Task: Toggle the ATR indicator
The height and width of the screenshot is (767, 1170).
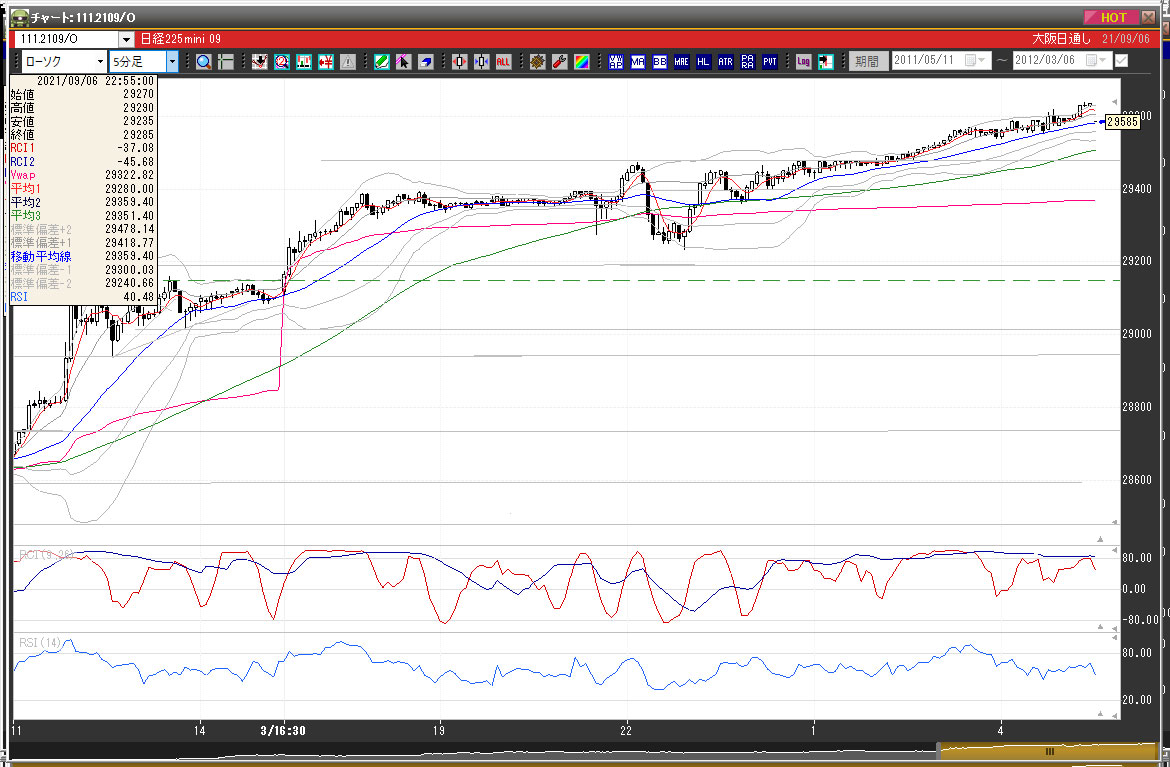Action: 725,62
